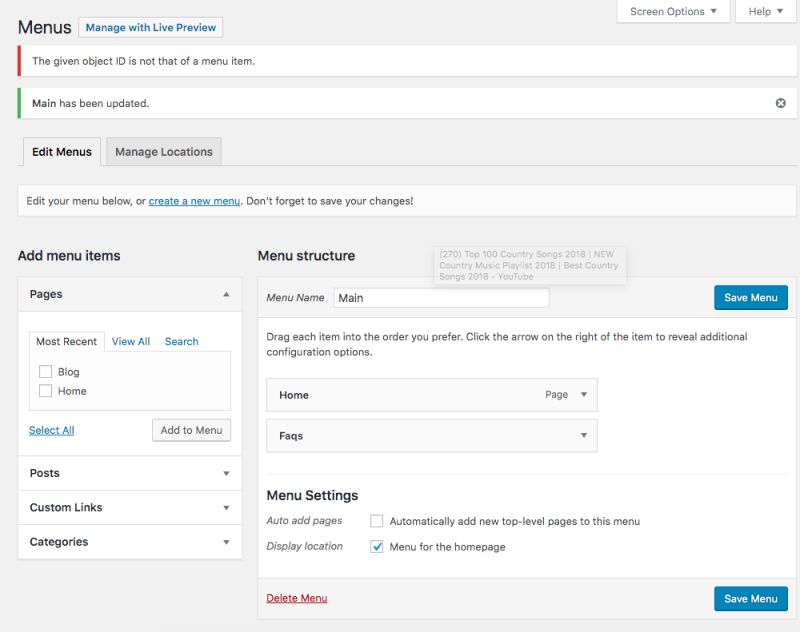Image resolution: width=800 pixels, height=632 pixels.
Task: Uncheck the Menu for the homepage location
Action: (377, 546)
